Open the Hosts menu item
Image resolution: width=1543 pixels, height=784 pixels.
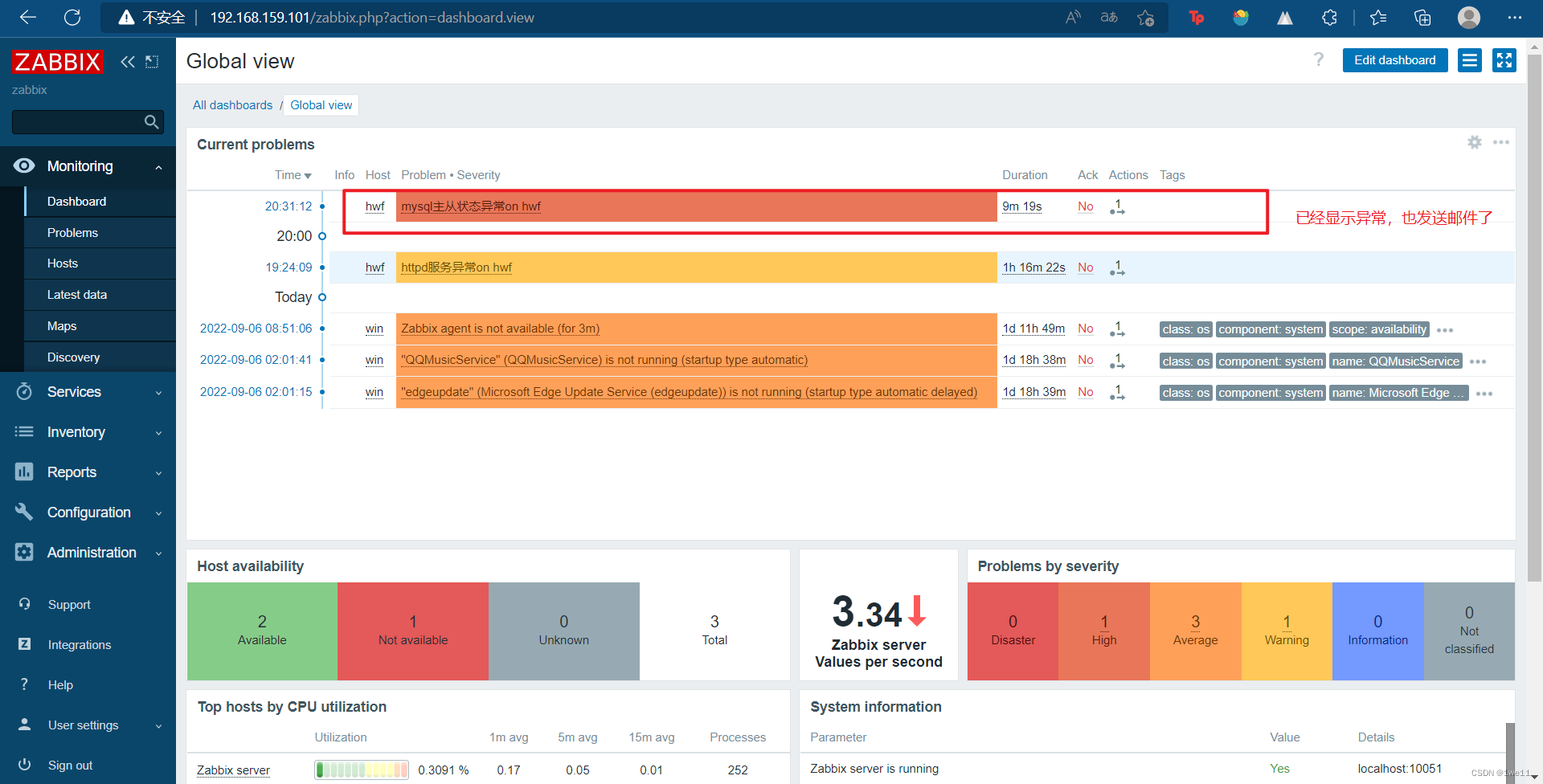tap(100, 263)
